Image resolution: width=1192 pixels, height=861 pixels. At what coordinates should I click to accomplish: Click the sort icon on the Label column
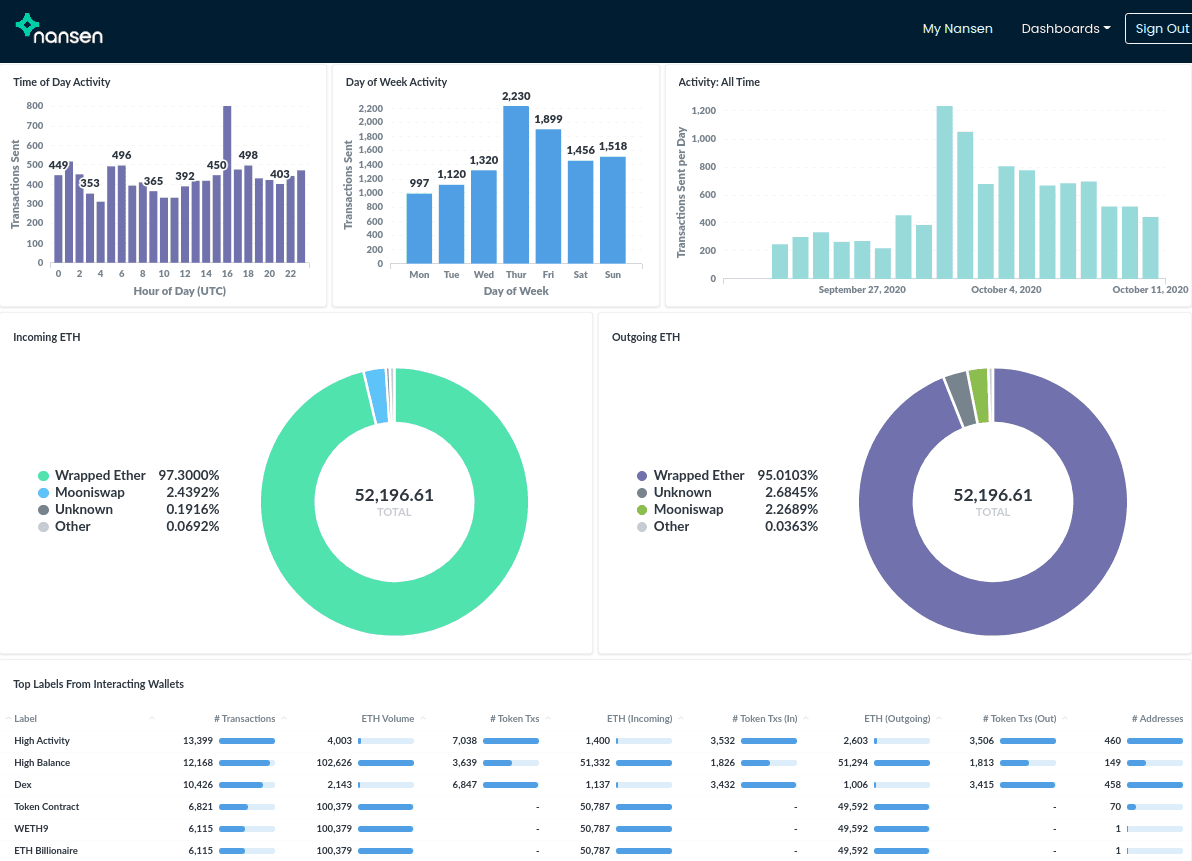click(x=151, y=718)
